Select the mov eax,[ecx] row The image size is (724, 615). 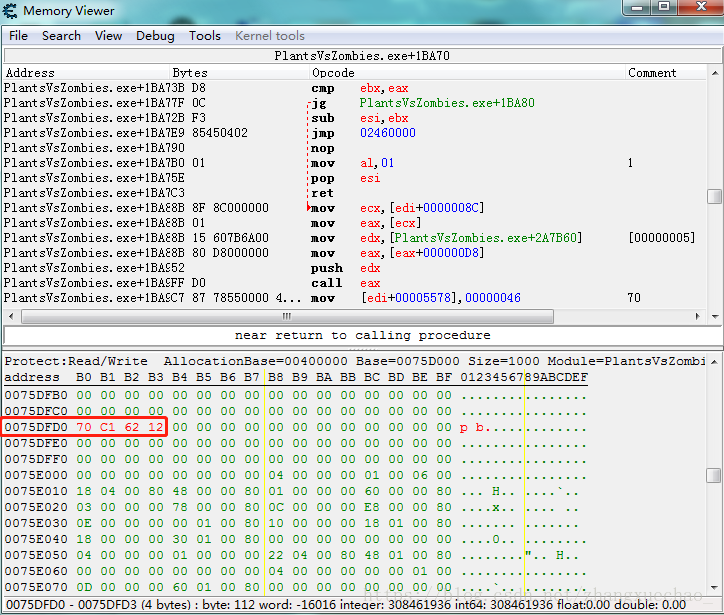355,223
